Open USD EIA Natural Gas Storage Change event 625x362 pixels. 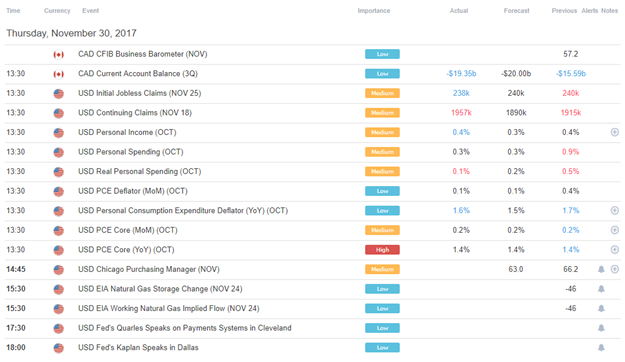coord(160,289)
